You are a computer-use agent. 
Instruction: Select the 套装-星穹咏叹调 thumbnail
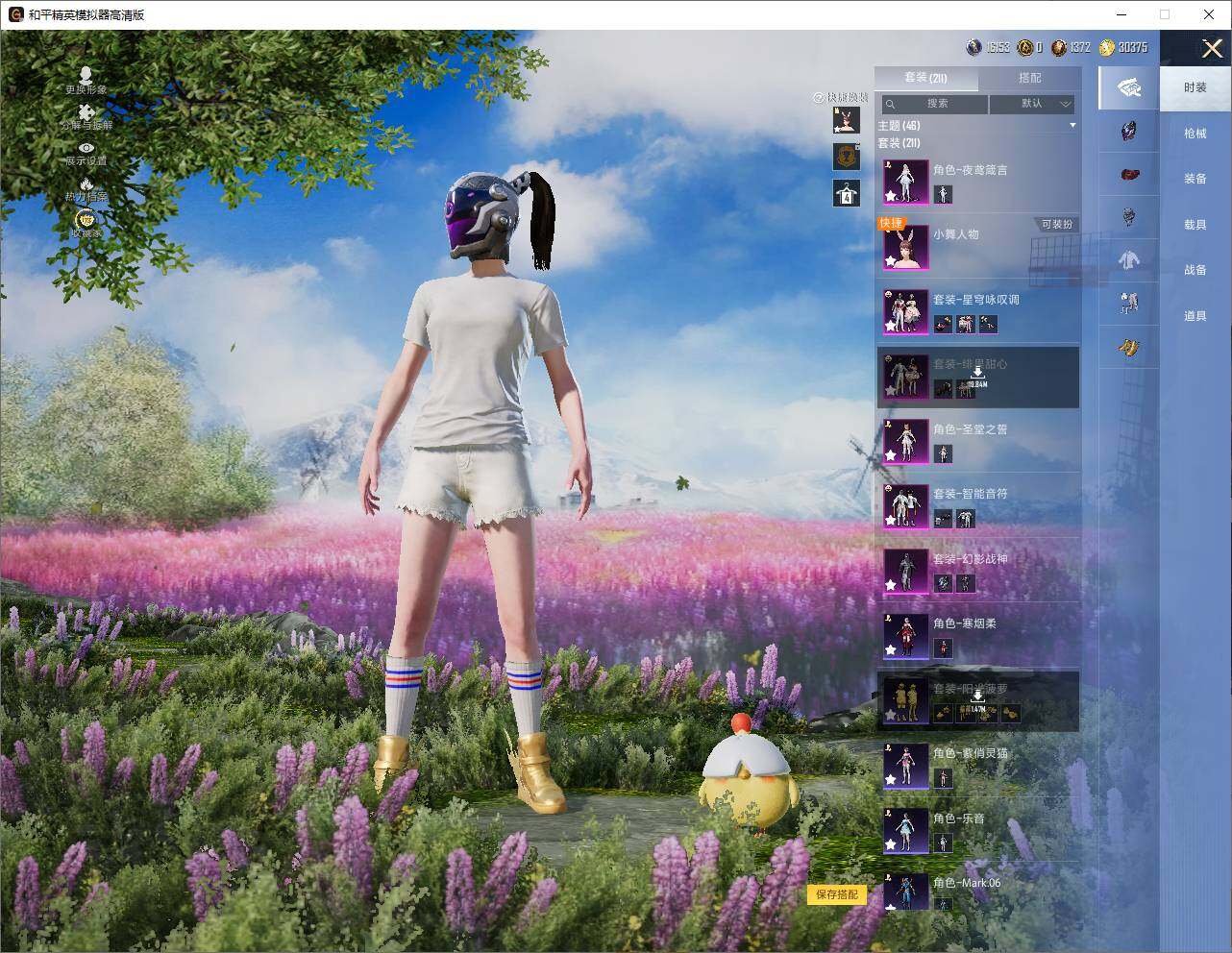pyautogui.click(x=905, y=311)
